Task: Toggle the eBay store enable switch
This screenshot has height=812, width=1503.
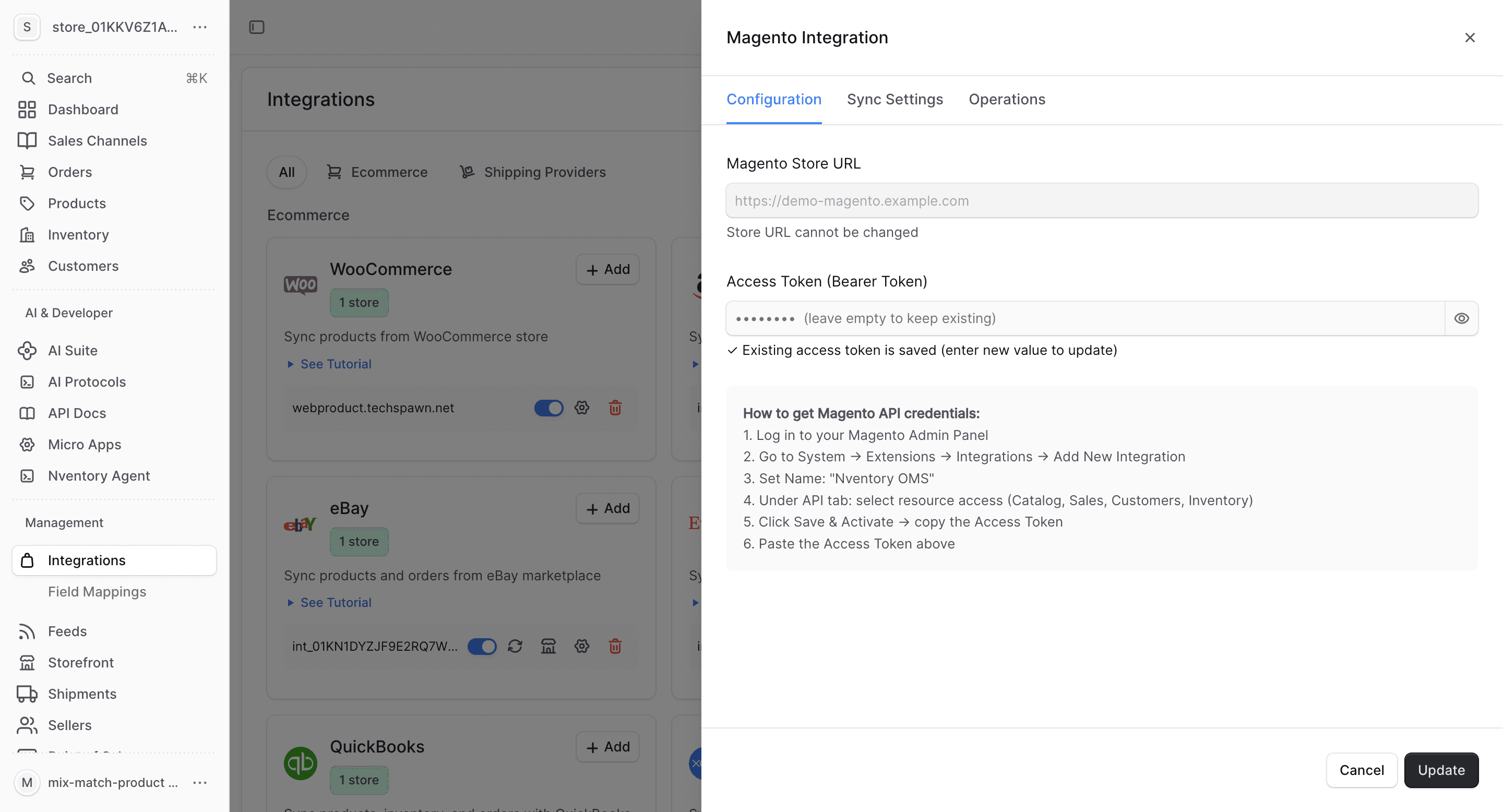Action: click(482, 647)
